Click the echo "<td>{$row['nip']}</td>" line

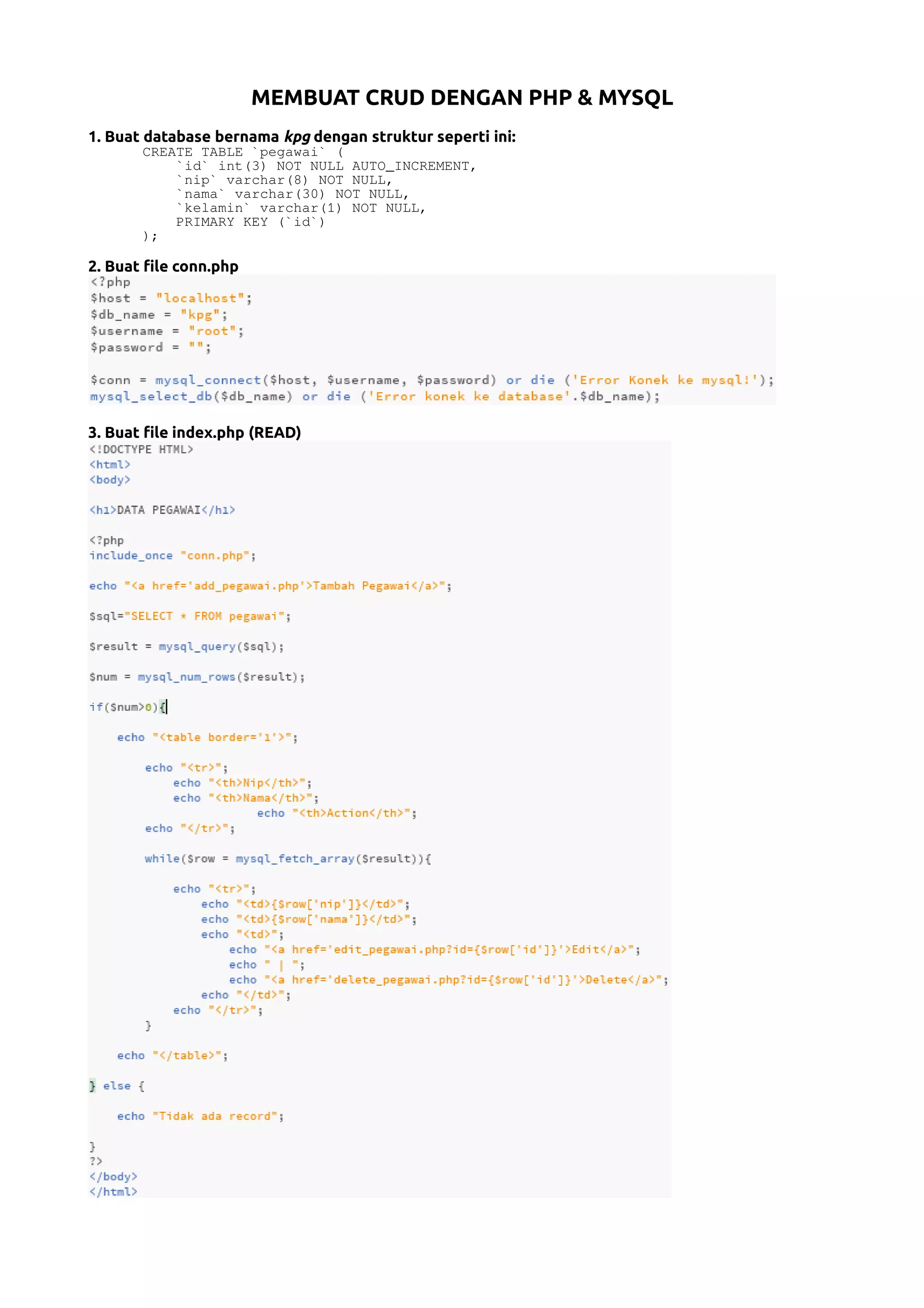point(305,904)
